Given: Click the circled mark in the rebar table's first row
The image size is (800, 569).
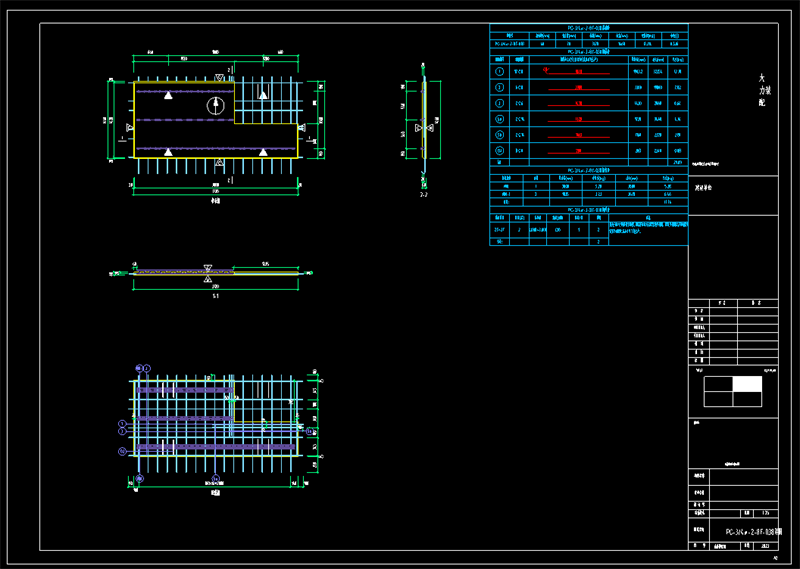Looking at the screenshot, I should (x=499, y=72).
